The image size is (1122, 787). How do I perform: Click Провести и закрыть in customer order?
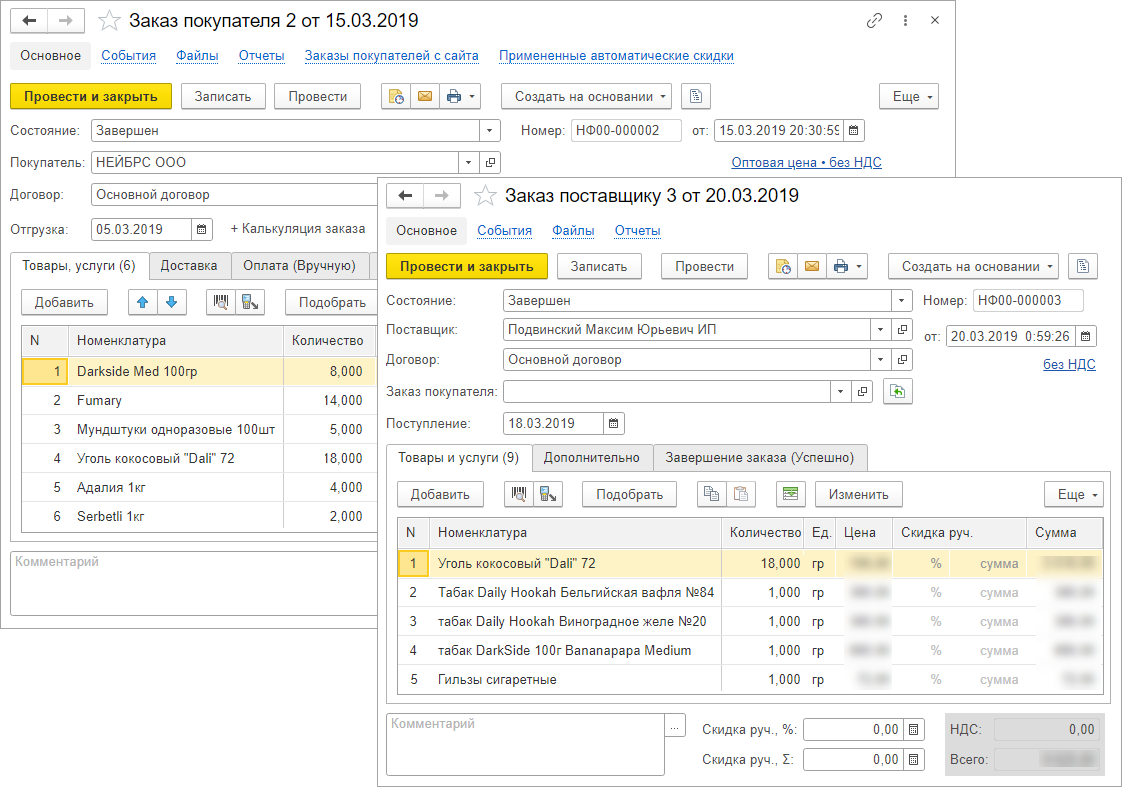[x=91, y=97]
